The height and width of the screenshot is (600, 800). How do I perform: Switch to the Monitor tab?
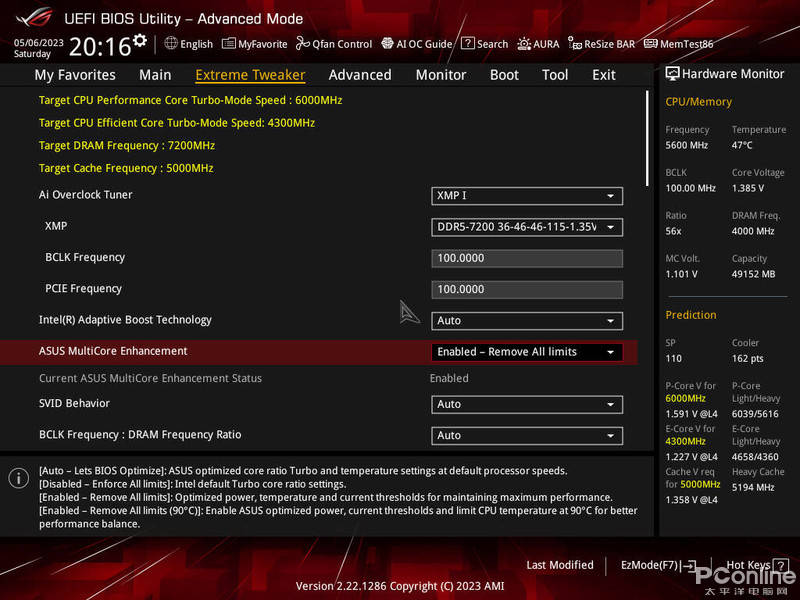click(x=441, y=75)
